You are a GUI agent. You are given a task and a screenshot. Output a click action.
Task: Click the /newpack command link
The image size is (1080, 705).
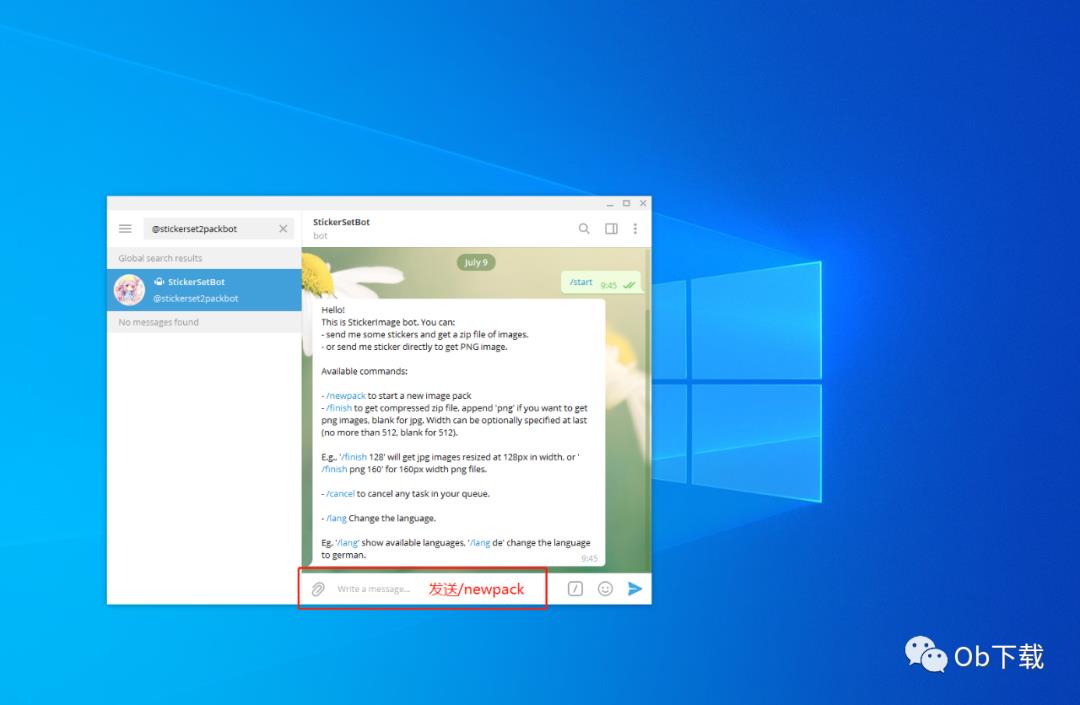point(346,396)
